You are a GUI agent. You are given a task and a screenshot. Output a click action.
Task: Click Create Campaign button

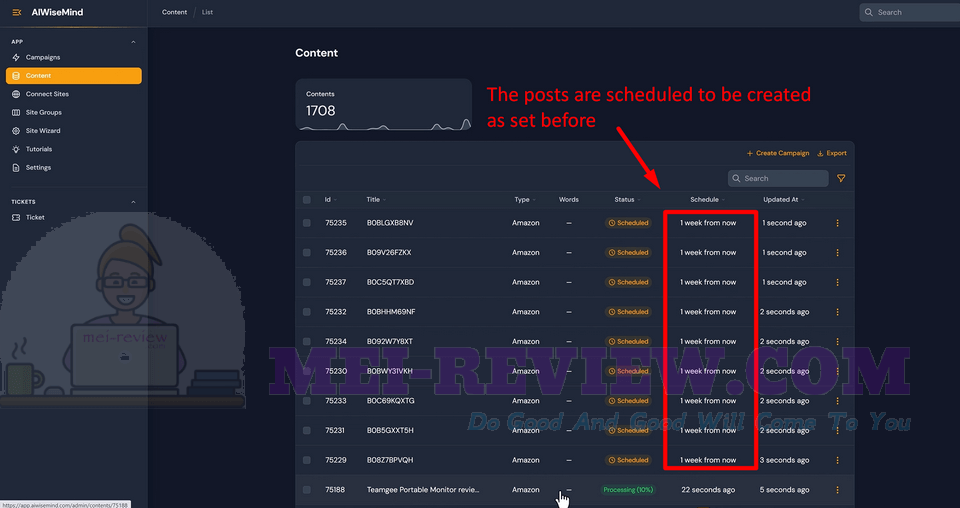(x=778, y=153)
